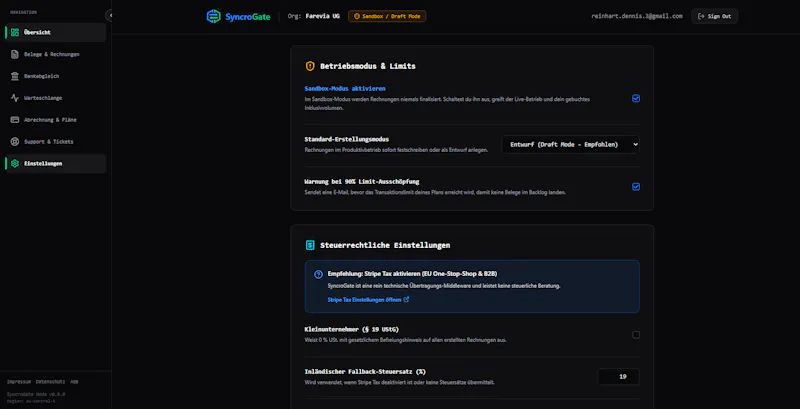Viewport: 800px width, 409px height.
Task: Click the Steuerrechtliche Einstellungen receipt icon
Action: 310,245
